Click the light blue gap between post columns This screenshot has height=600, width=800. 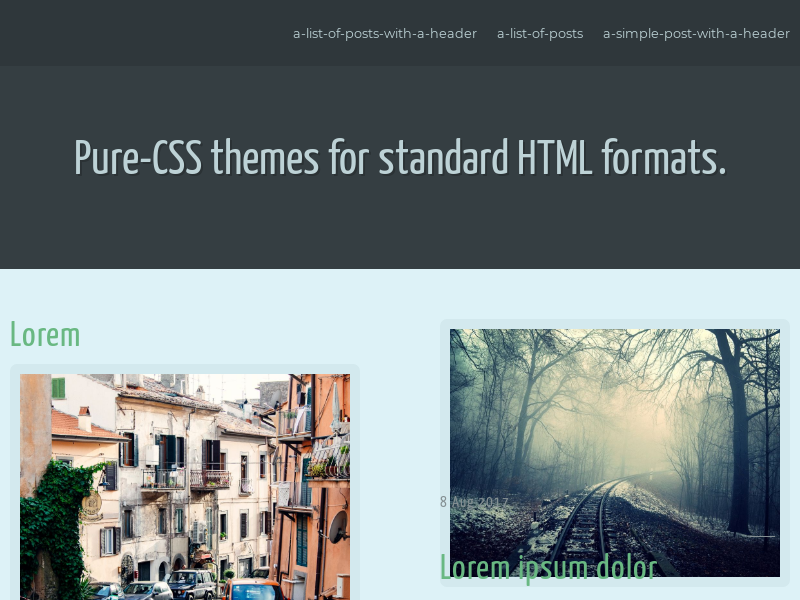[400, 450]
